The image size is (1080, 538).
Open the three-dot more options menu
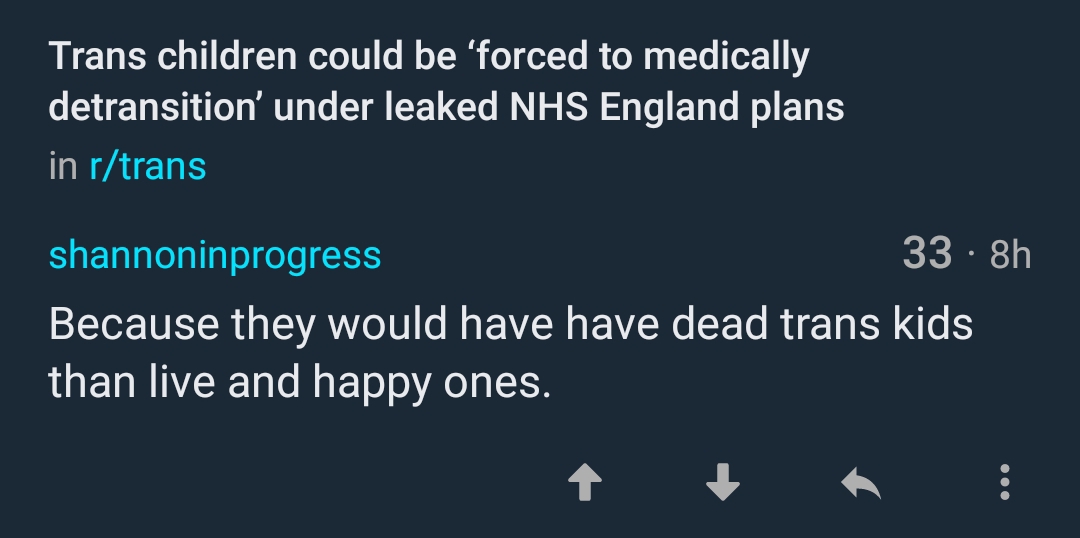1004,483
